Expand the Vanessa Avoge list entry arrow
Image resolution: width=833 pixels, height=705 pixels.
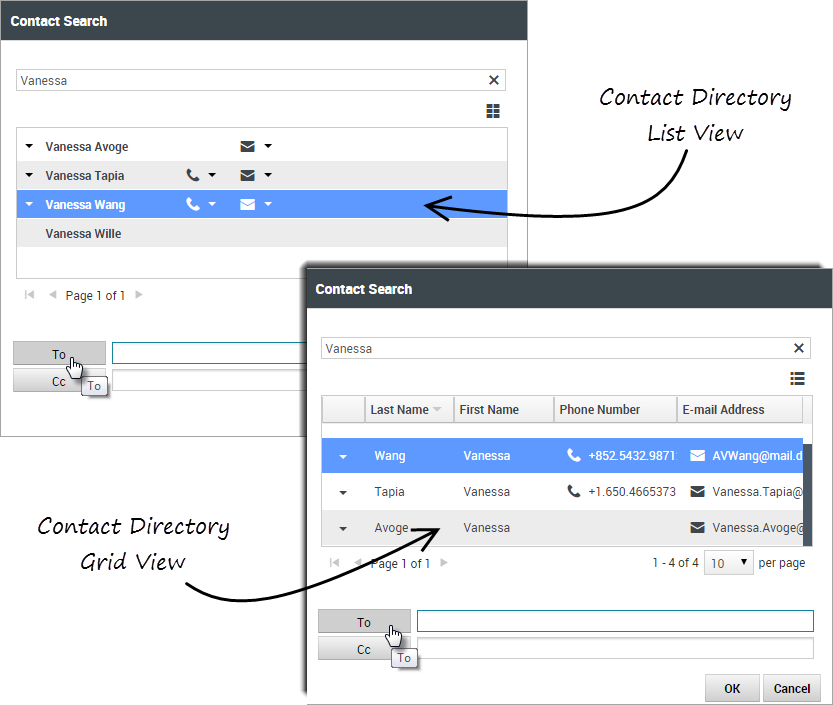[29, 147]
